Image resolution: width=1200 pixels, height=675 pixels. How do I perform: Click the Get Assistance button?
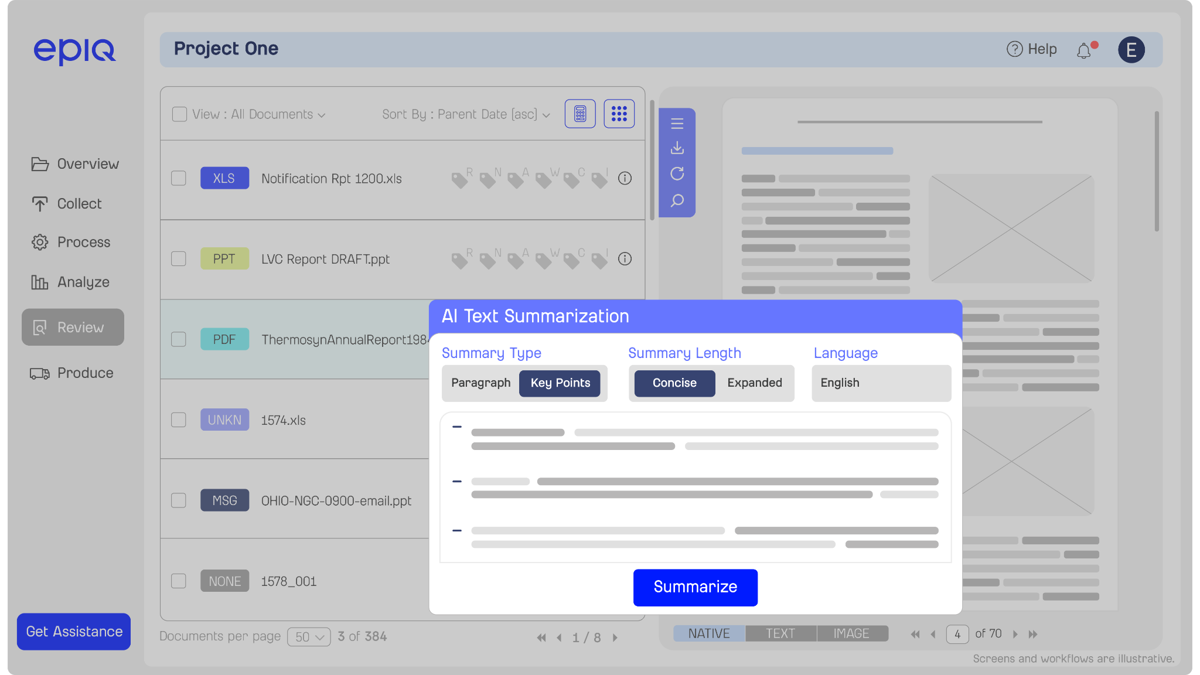(74, 632)
